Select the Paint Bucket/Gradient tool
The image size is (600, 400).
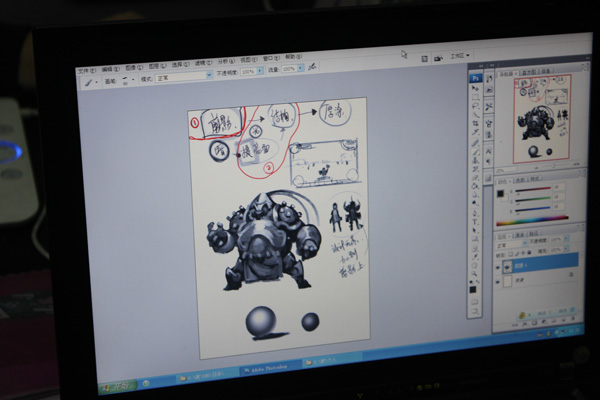coord(475,186)
